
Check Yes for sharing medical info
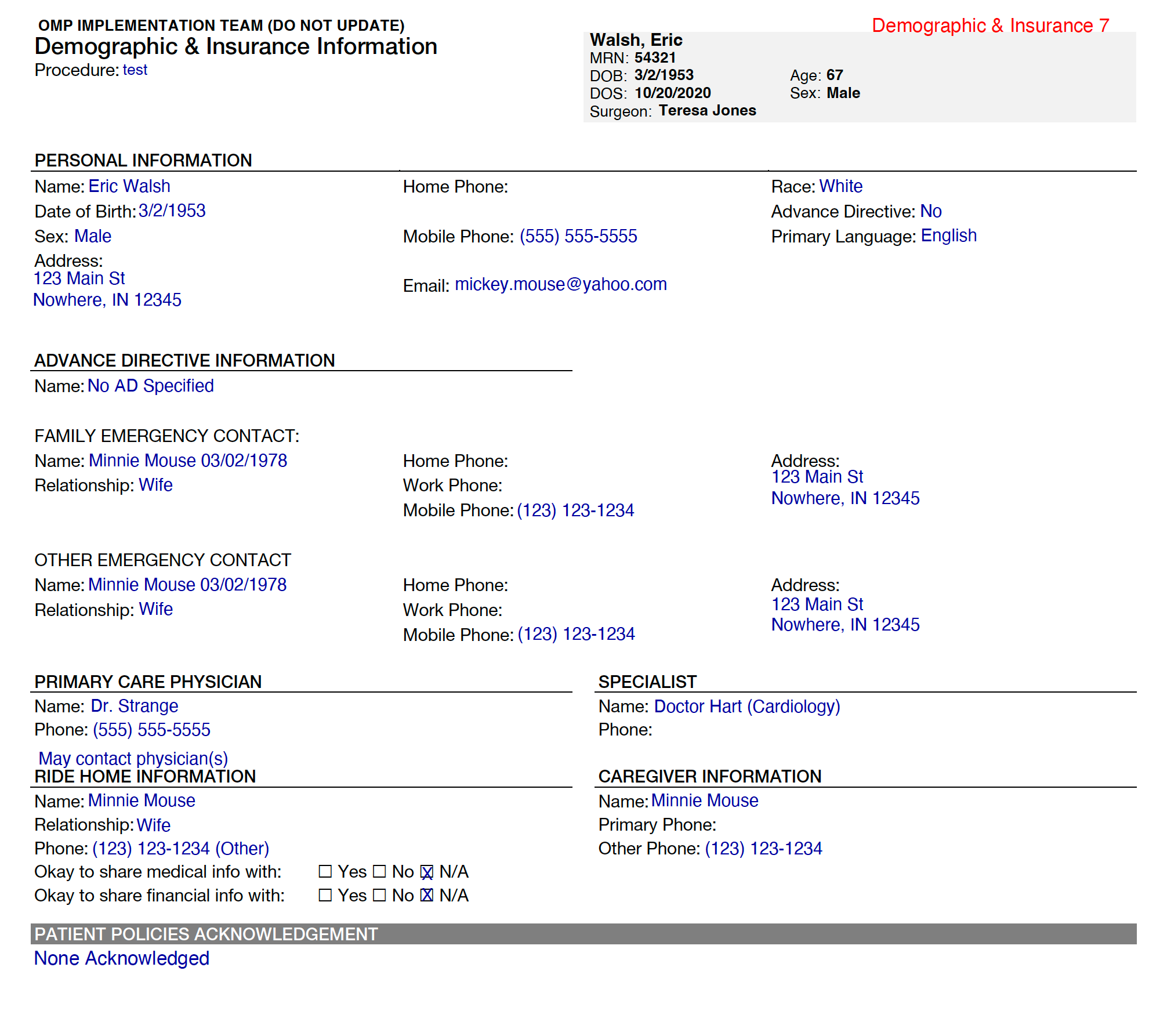[325, 871]
